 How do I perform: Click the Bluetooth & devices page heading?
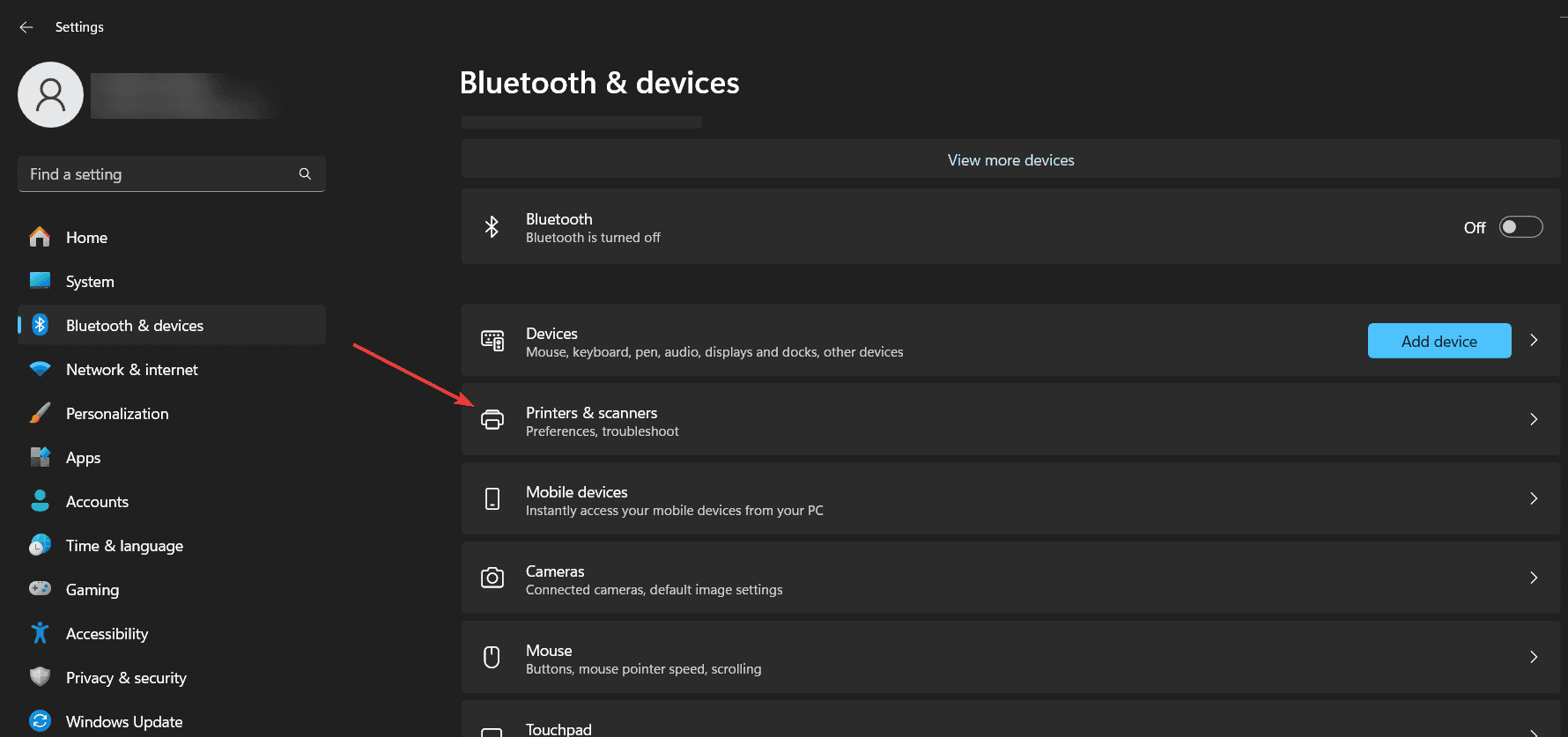pos(599,83)
